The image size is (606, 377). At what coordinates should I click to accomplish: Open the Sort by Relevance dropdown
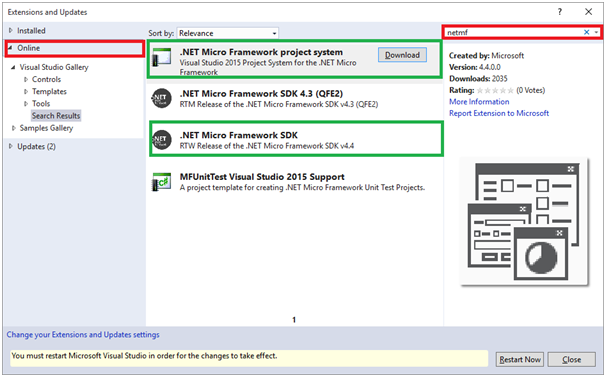(x=227, y=33)
